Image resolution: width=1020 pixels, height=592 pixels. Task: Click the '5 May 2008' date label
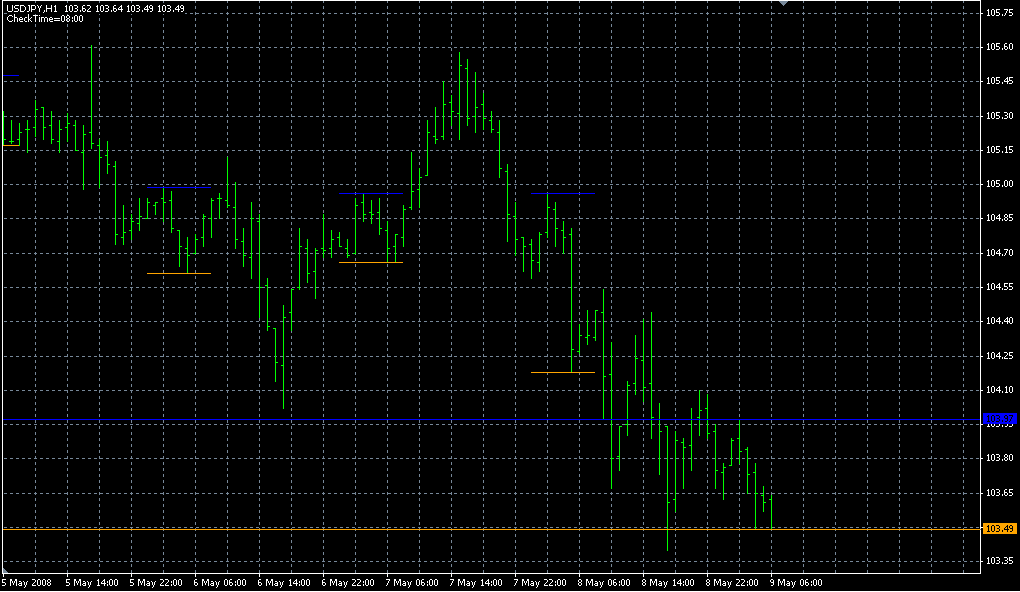(x=27, y=583)
